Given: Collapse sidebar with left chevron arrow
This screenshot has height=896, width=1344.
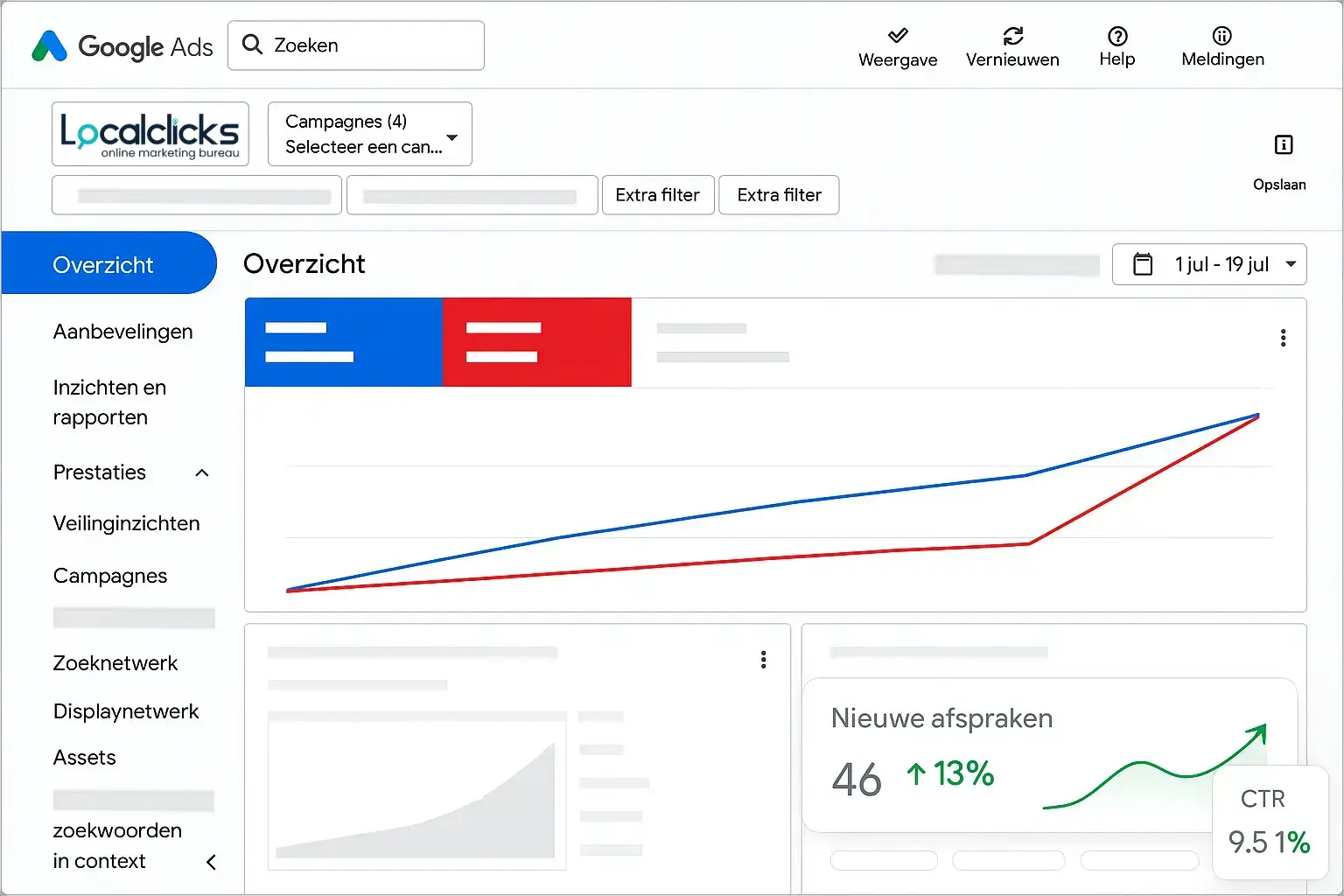Looking at the screenshot, I should [211, 862].
